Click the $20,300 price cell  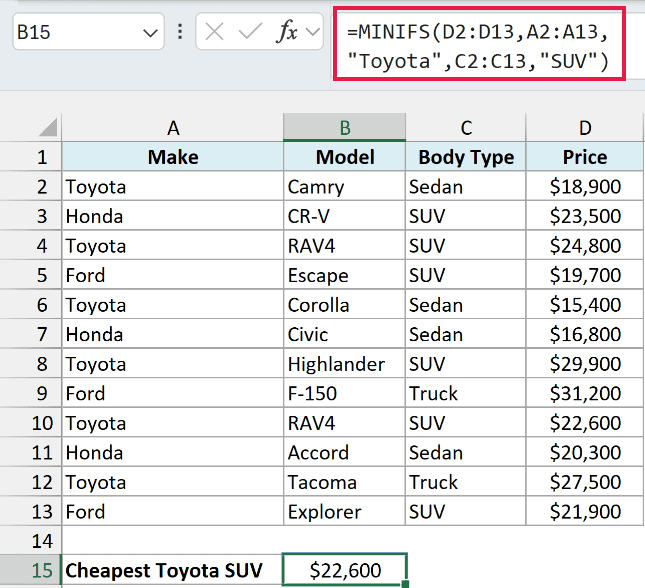tap(585, 452)
